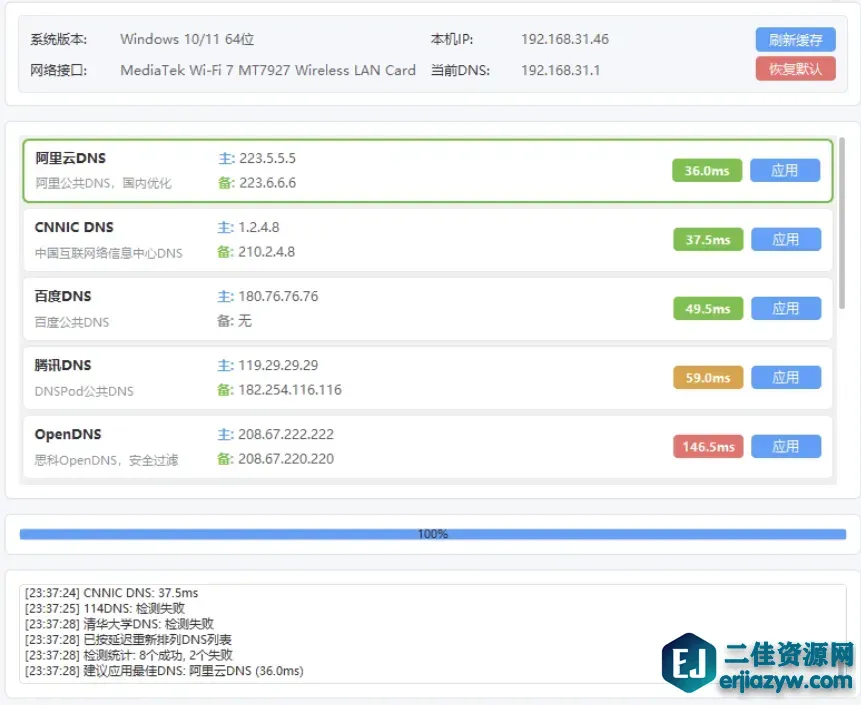Apply 阿里云DNS with its 应用 button

785,170
